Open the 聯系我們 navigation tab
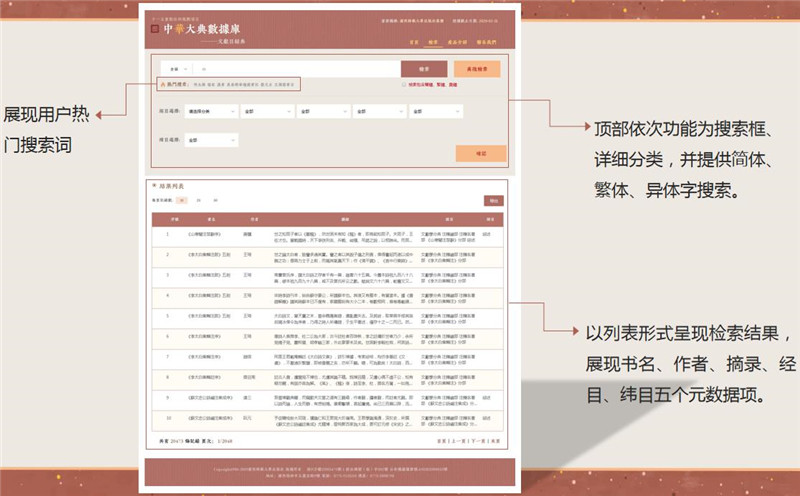This screenshot has width=800, height=496. [487, 42]
